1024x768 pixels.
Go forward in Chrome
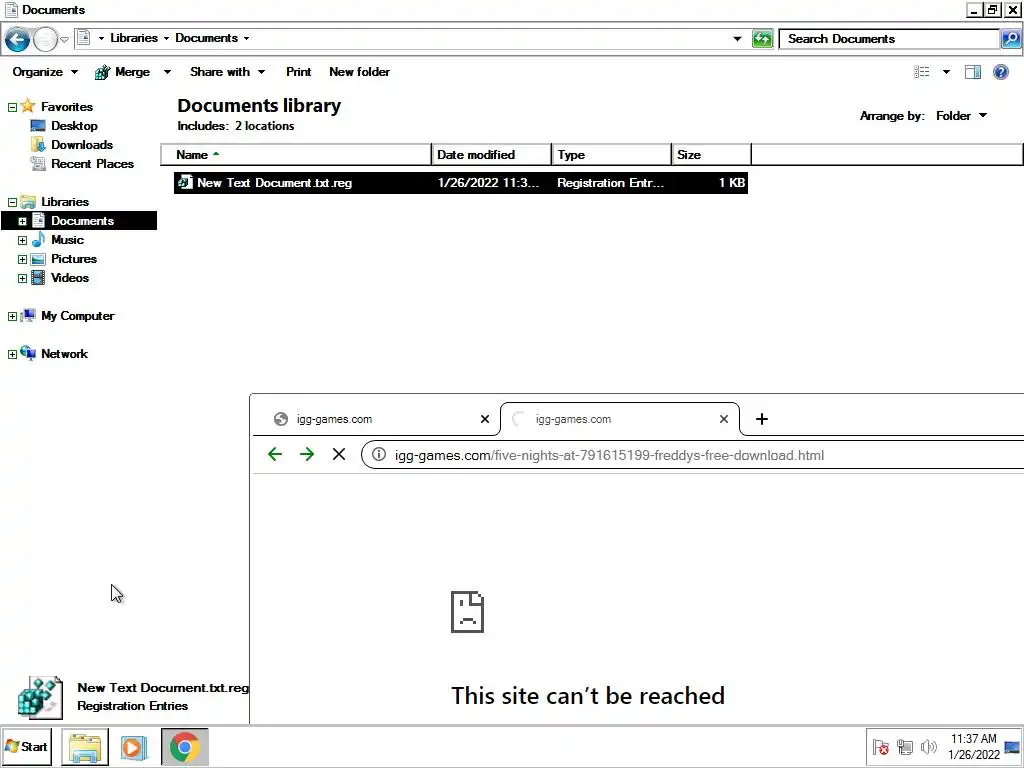(307, 454)
